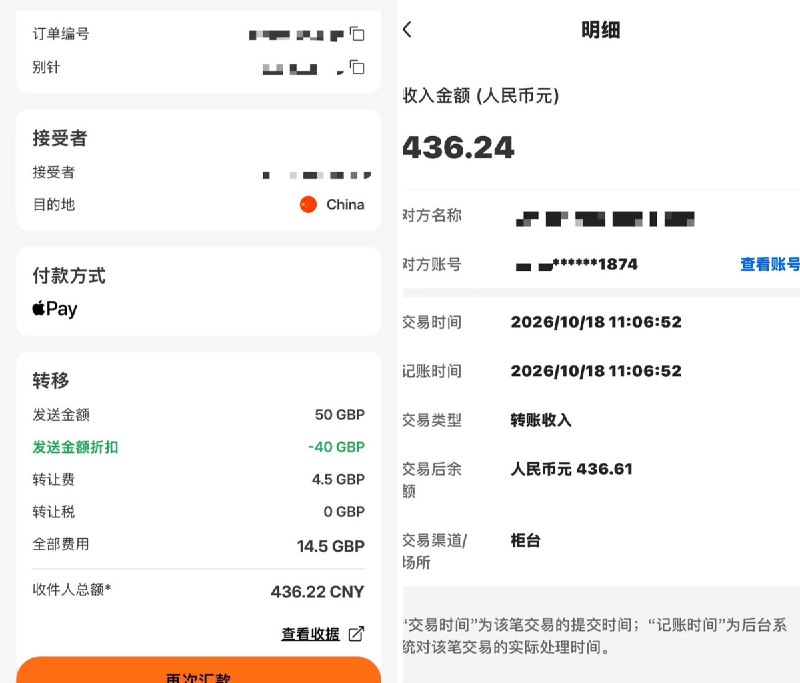Screen dimensions: 800x683
Task: Tap the Apple Pay logo
Action: [55, 309]
